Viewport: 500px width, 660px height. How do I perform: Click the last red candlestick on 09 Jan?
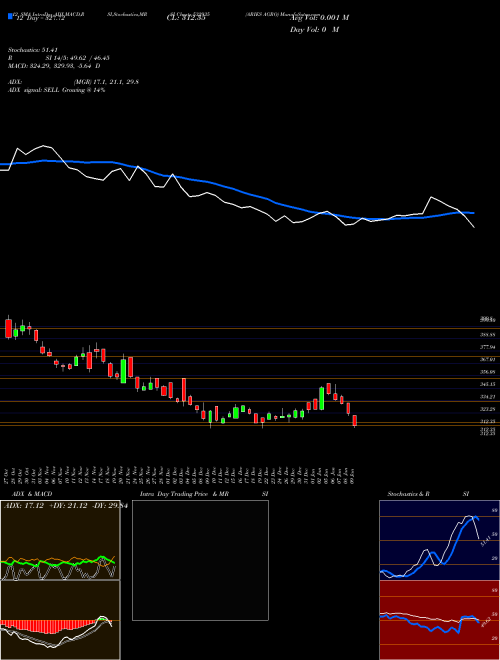coord(355,421)
